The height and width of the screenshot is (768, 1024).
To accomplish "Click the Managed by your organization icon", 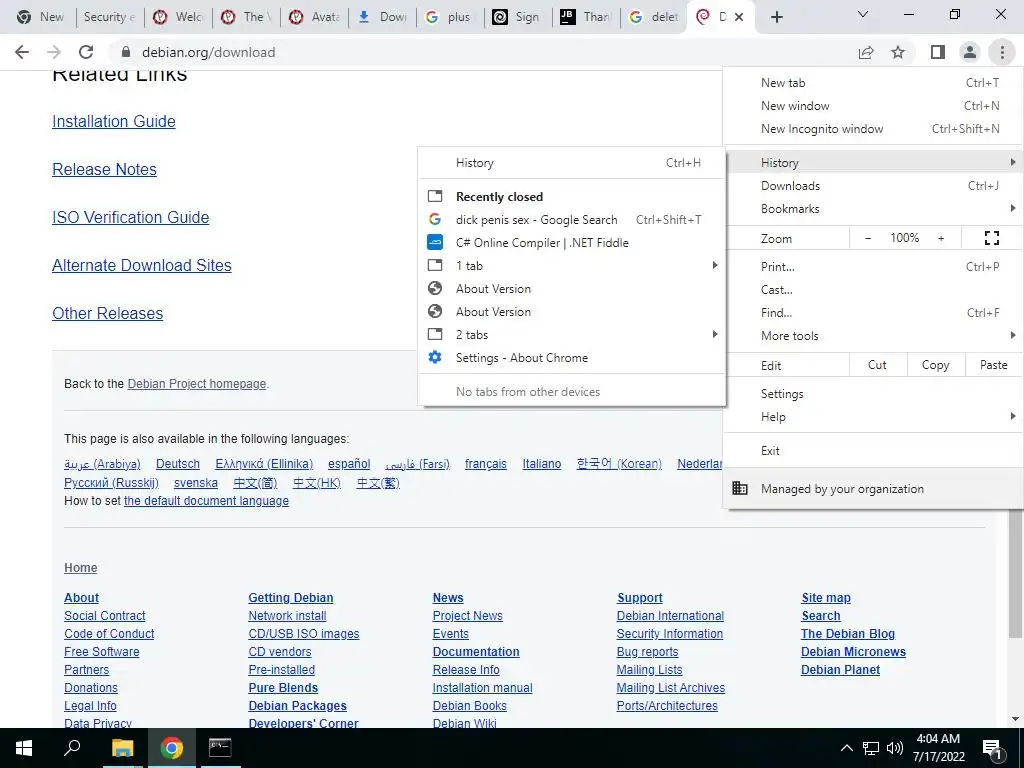I will click(x=740, y=488).
